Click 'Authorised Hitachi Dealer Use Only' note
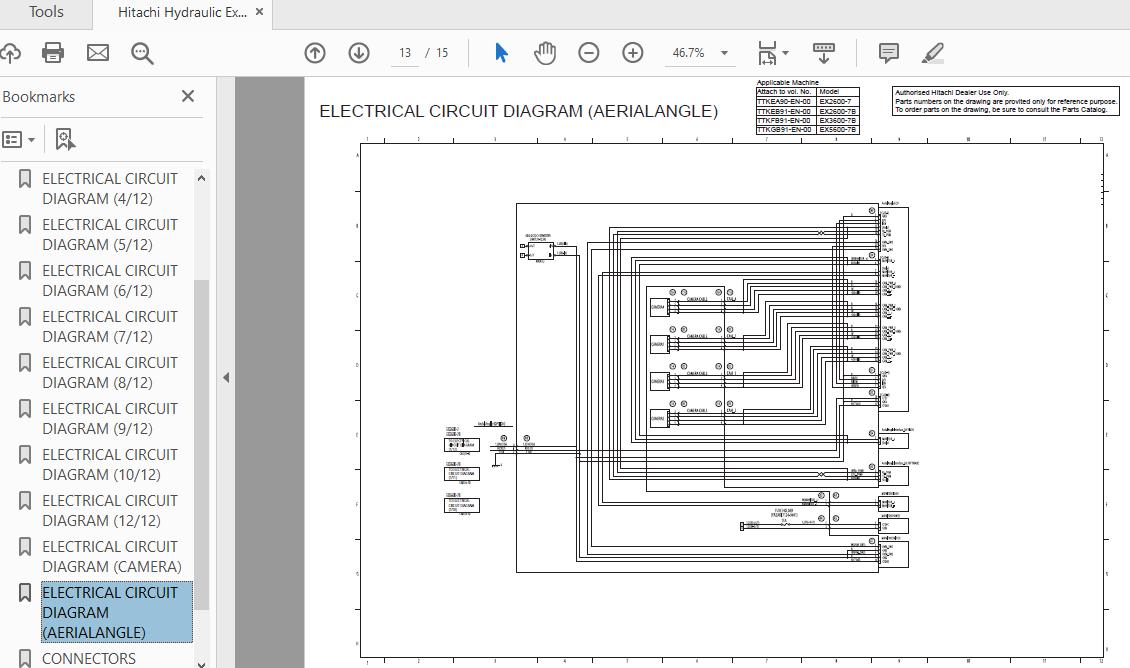The image size is (1130, 668). 951,93
